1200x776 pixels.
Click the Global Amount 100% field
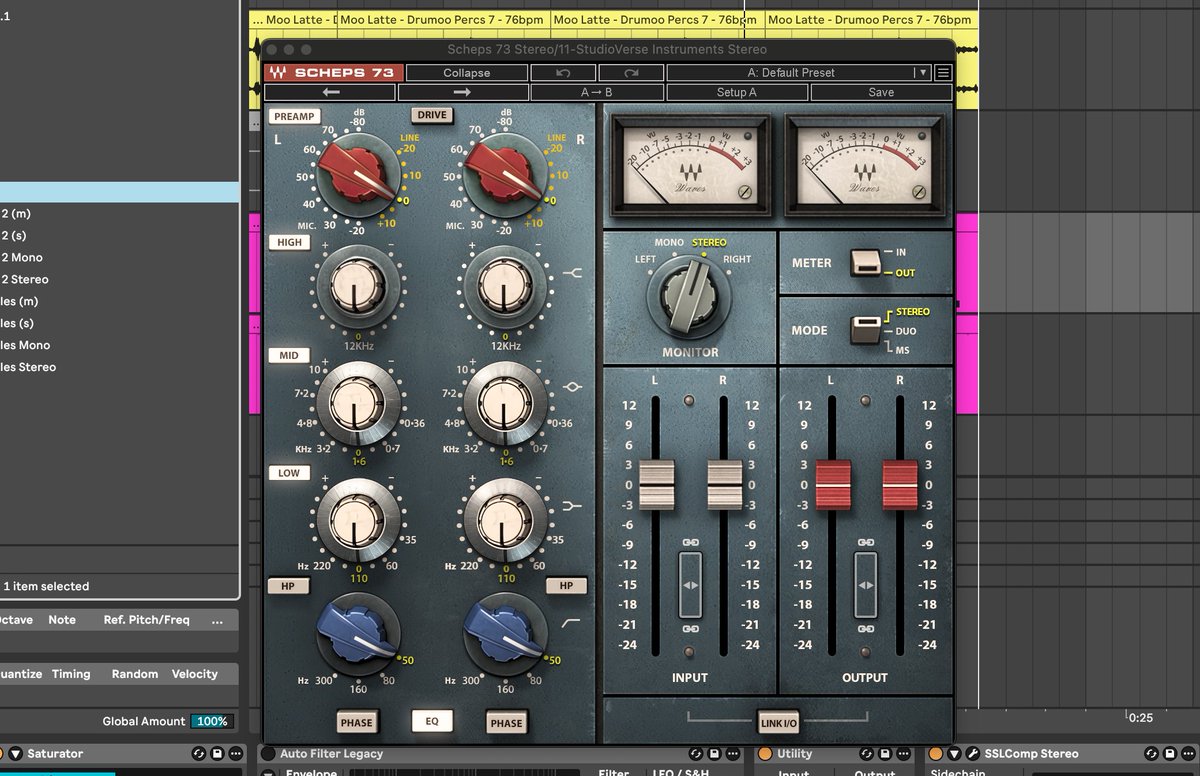[x=212, y=721]
